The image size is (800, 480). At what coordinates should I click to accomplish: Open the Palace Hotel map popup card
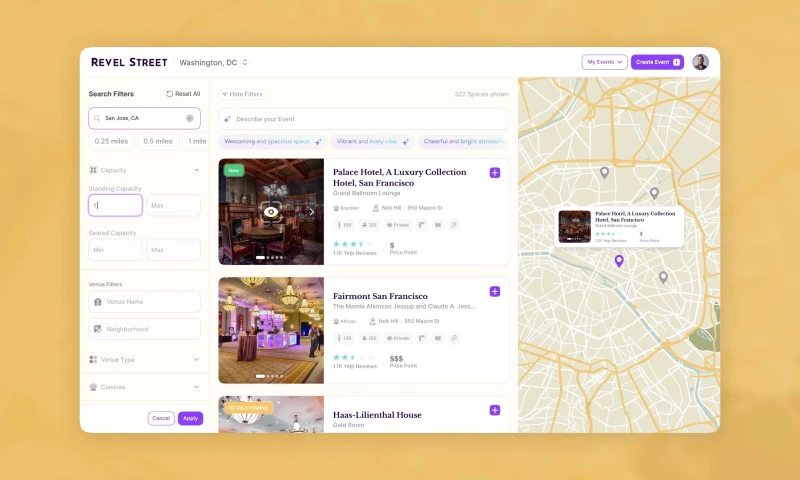point(619,227)
